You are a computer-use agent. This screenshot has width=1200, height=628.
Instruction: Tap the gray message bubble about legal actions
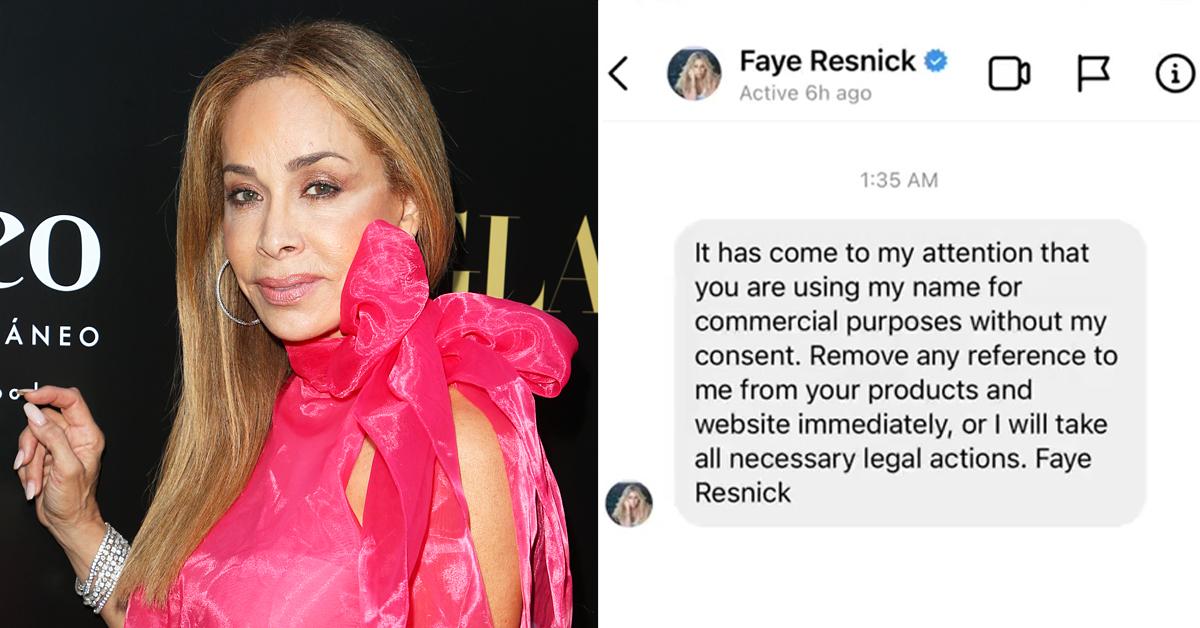pos(909,373)
